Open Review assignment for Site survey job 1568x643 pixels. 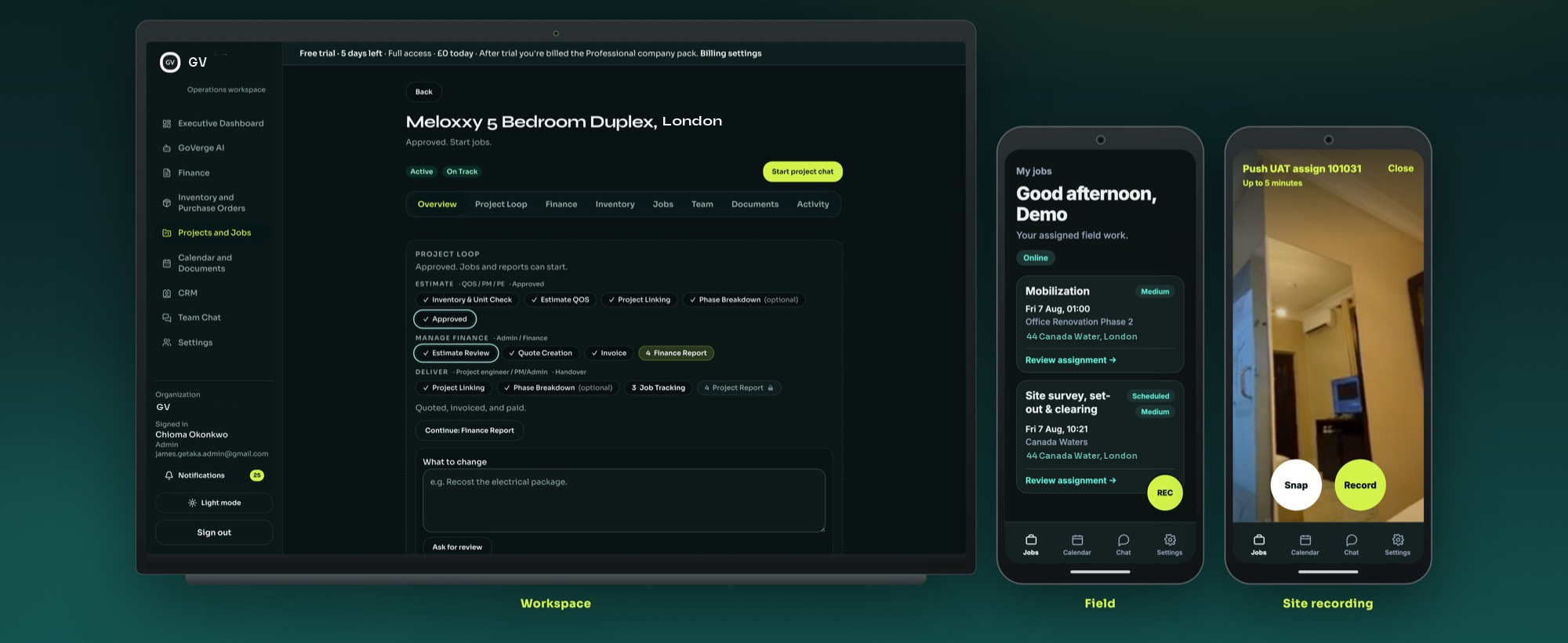click(1070, 481)
